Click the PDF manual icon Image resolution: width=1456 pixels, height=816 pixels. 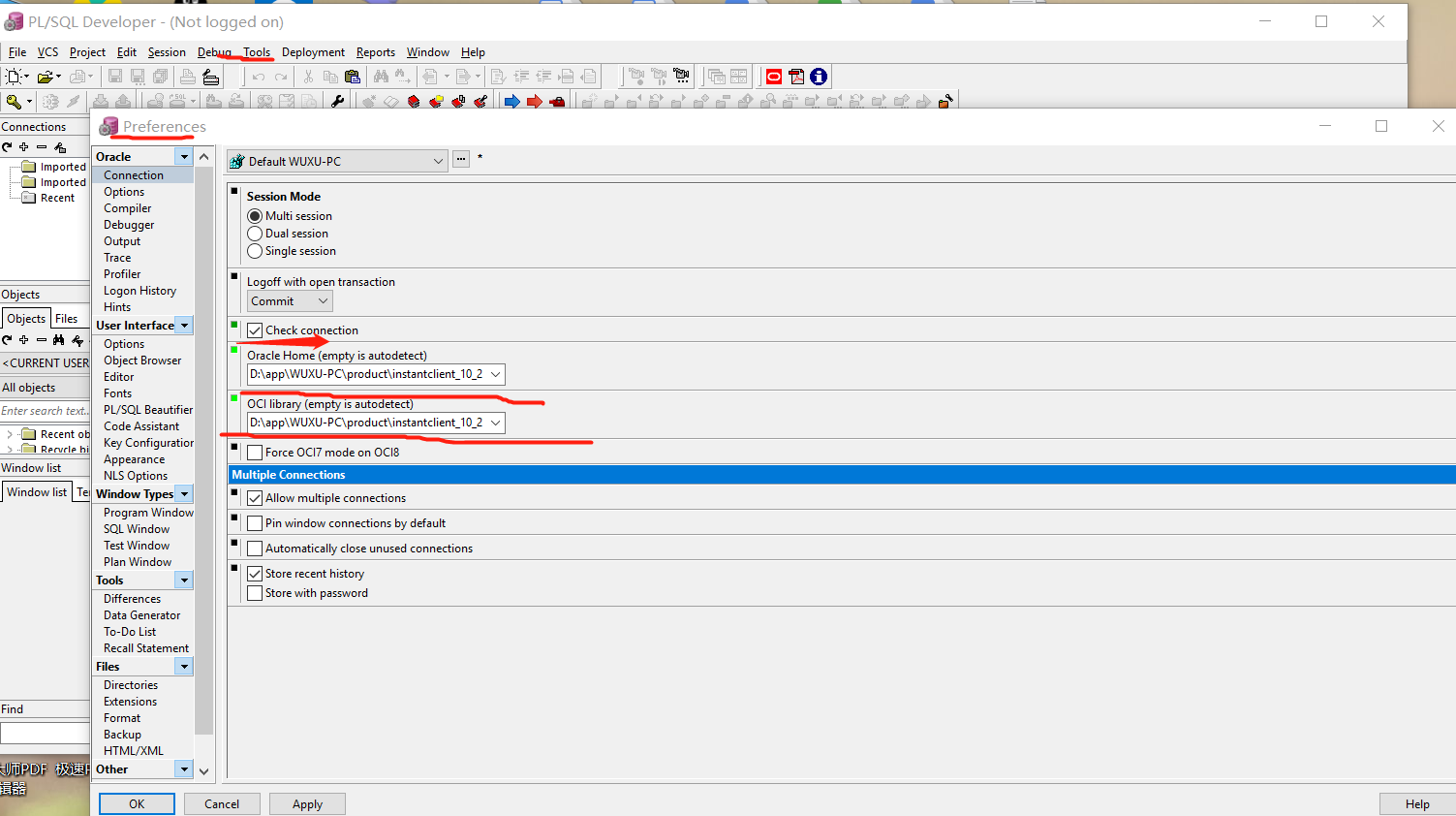796,77
